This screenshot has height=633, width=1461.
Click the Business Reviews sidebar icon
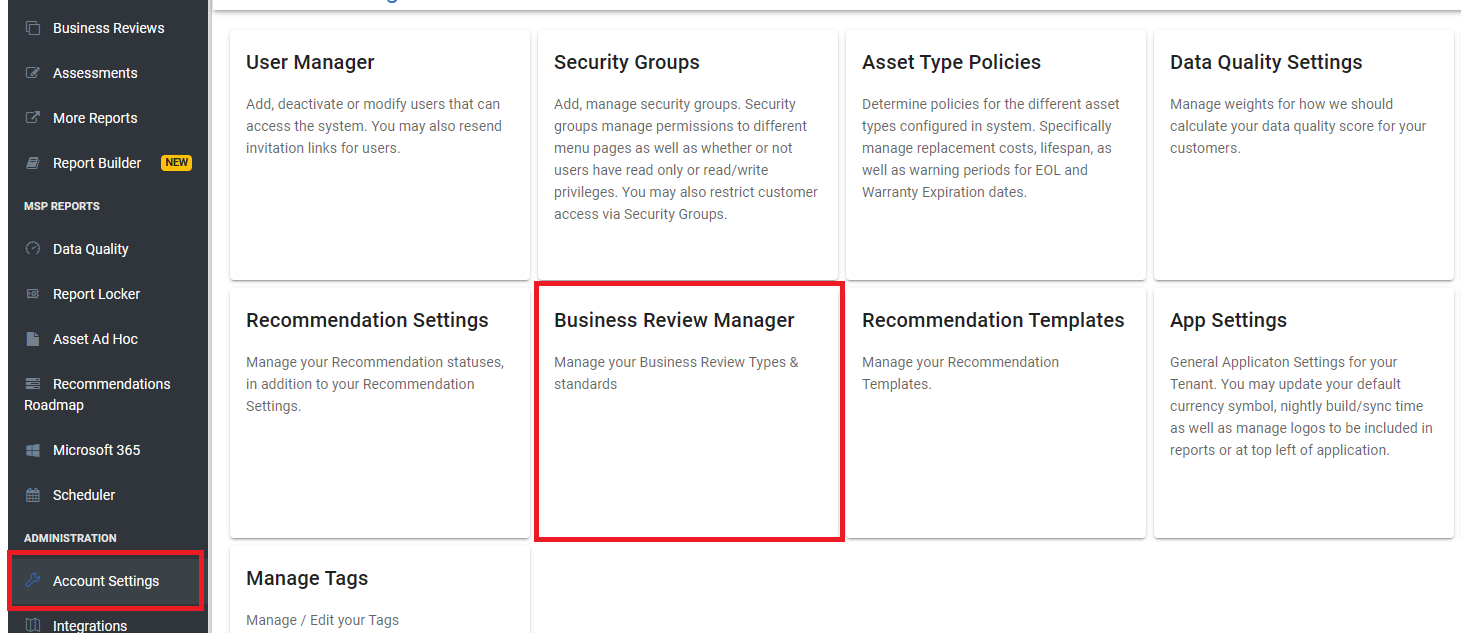click(33, 28)
